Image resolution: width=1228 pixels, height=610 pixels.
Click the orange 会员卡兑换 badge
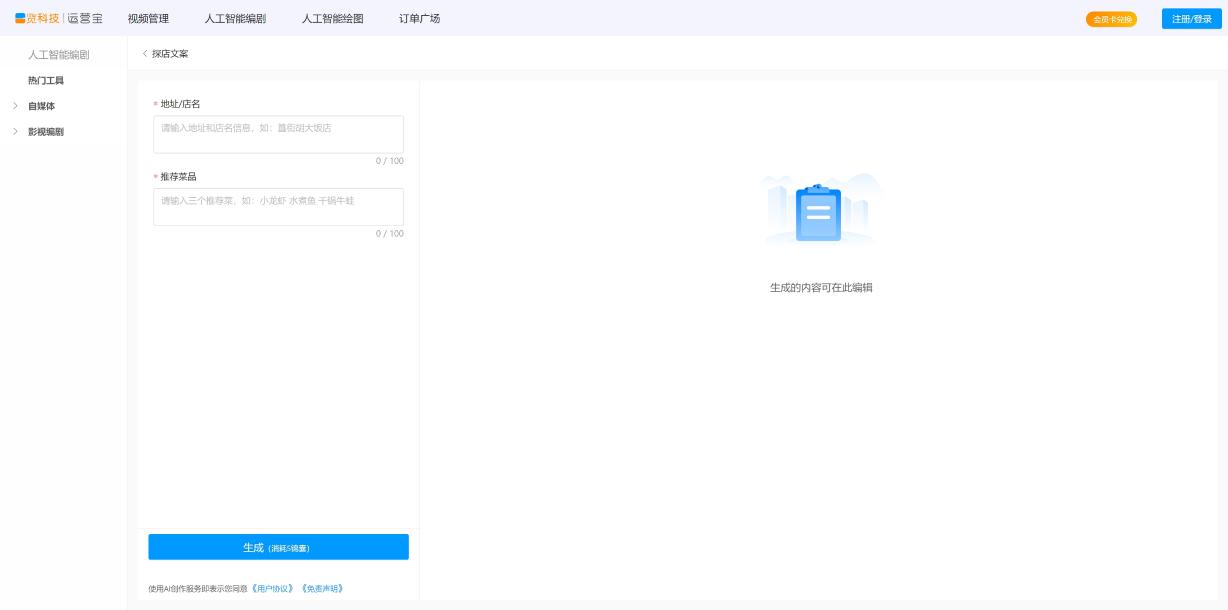[1111, 19]
